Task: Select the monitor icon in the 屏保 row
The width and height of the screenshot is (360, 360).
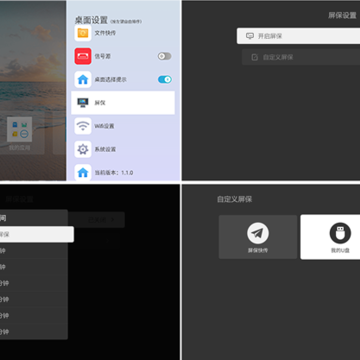Action: click(83, 103)
